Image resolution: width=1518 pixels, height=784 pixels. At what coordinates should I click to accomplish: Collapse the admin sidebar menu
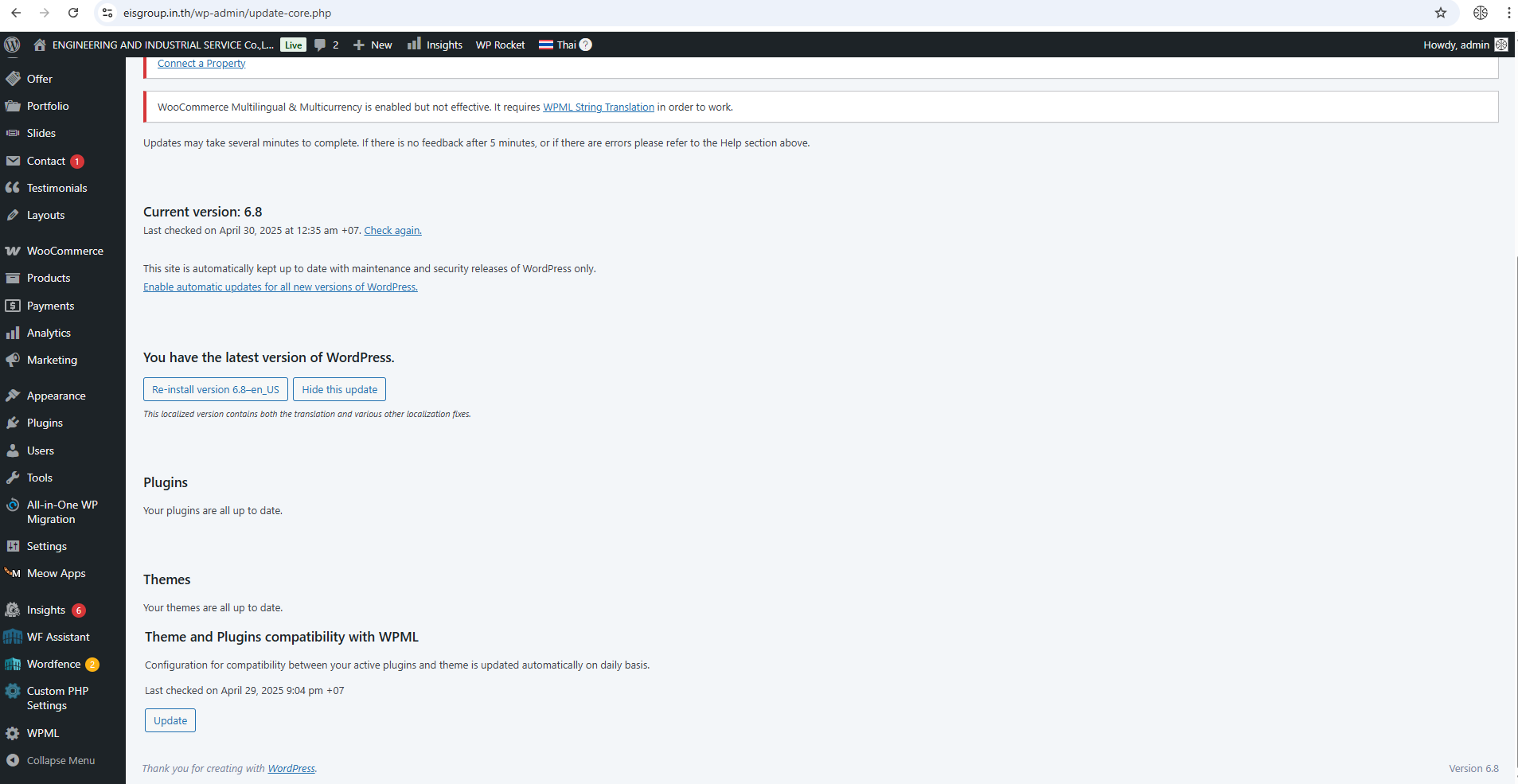[60, 760]
